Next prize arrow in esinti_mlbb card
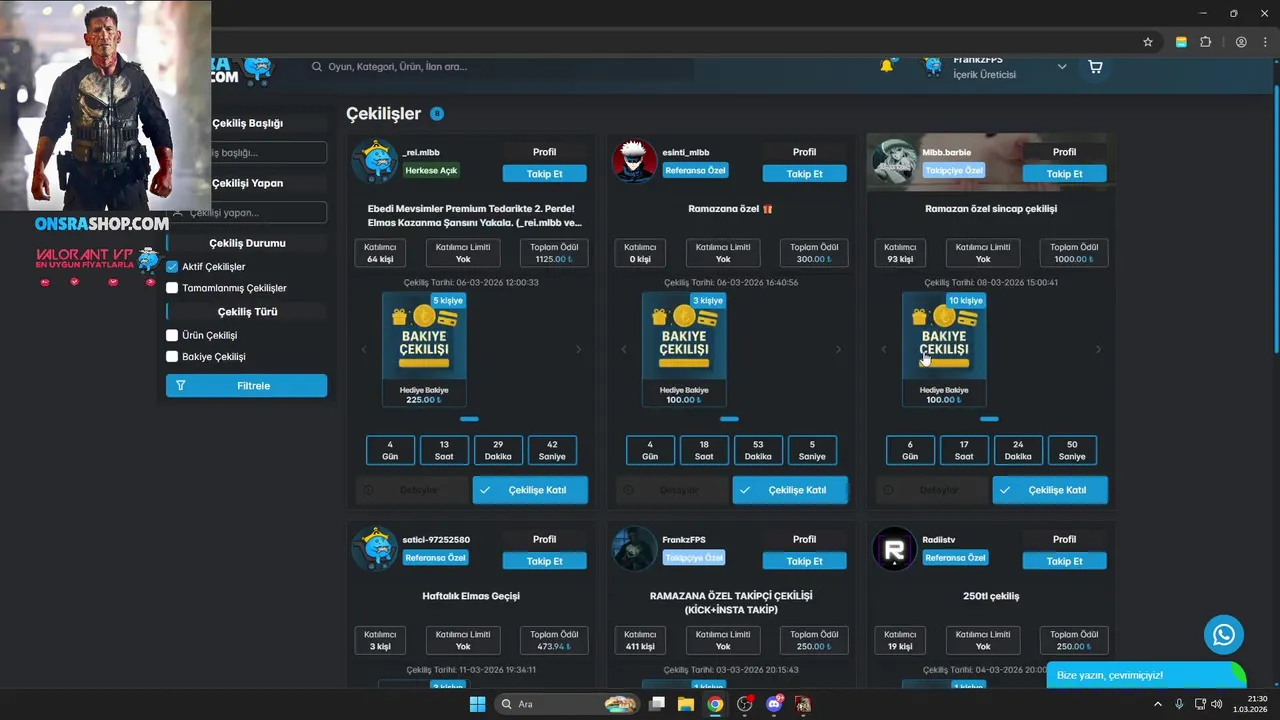Screen dimensions: 1280x720 tap(838, 349)
